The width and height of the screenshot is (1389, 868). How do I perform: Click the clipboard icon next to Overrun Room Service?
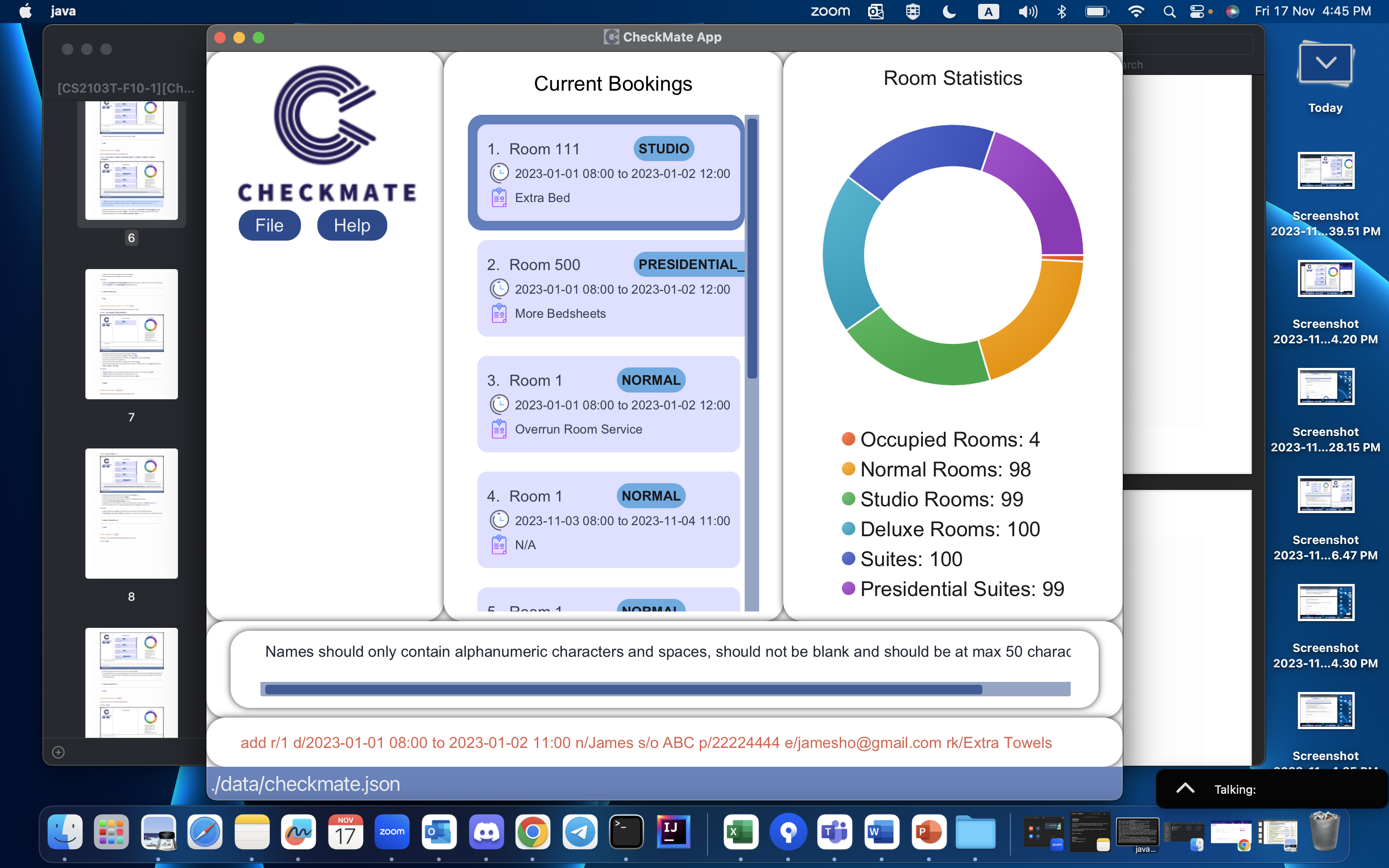point(499,429)
